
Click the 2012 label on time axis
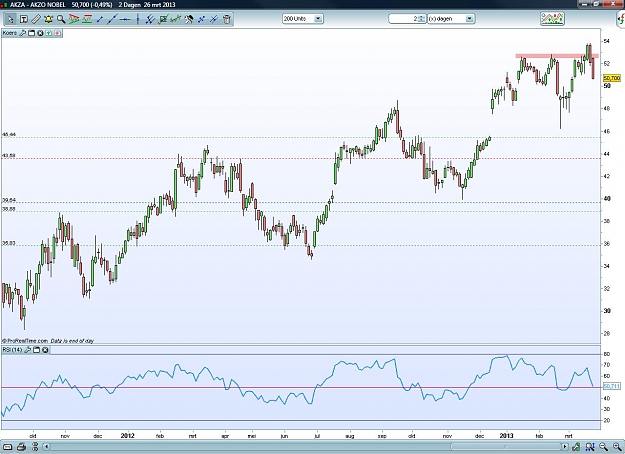tap(127, 436)
